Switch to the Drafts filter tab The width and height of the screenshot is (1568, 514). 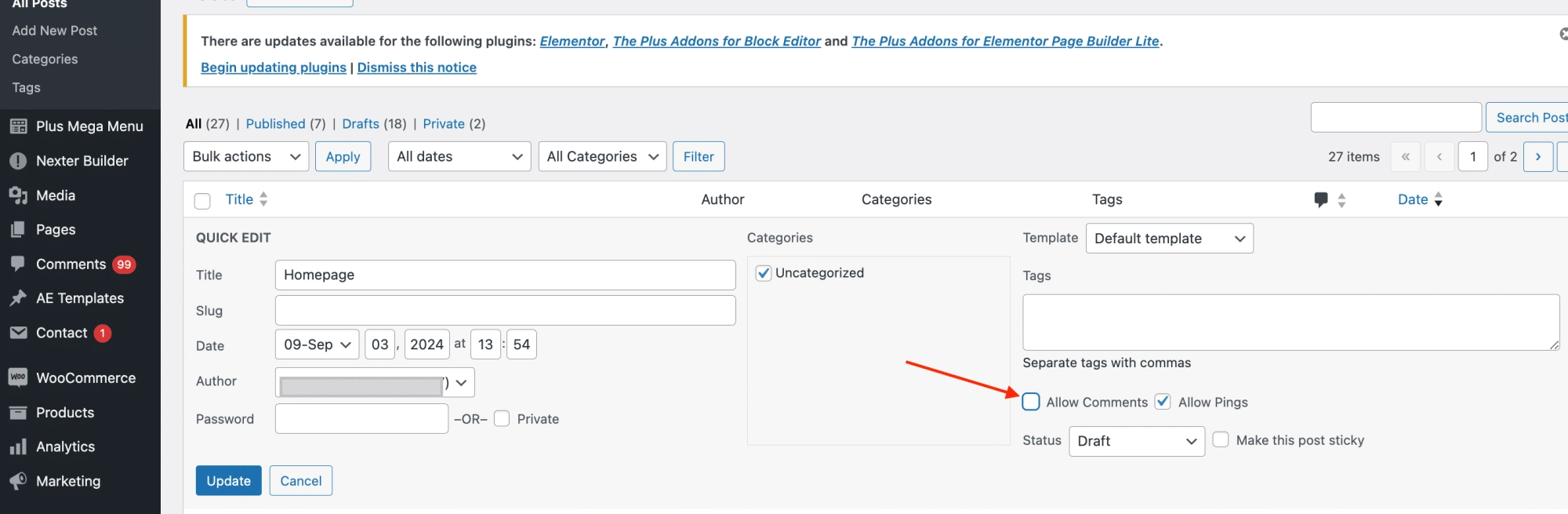[x=361, y=124]
